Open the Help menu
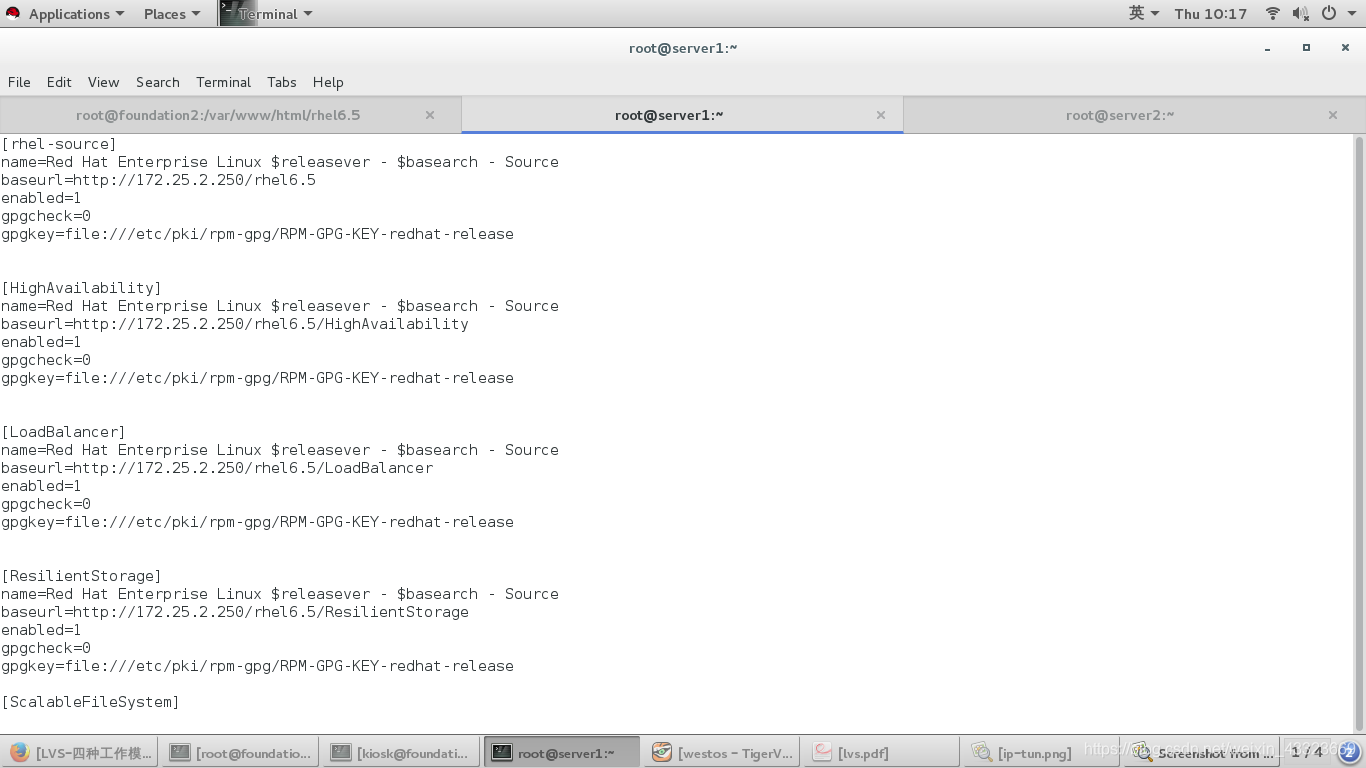This screenshot has height=768, width=1366. (x=328, y=82)
